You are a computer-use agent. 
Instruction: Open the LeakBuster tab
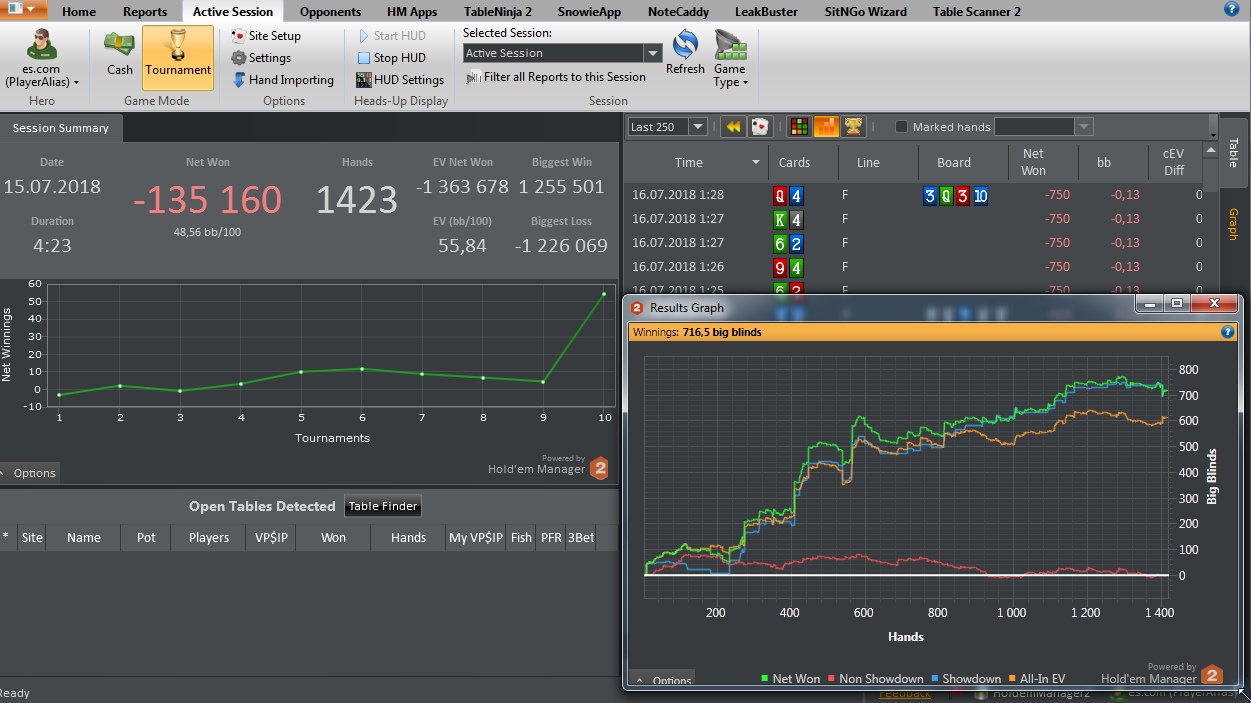point(766,12)
